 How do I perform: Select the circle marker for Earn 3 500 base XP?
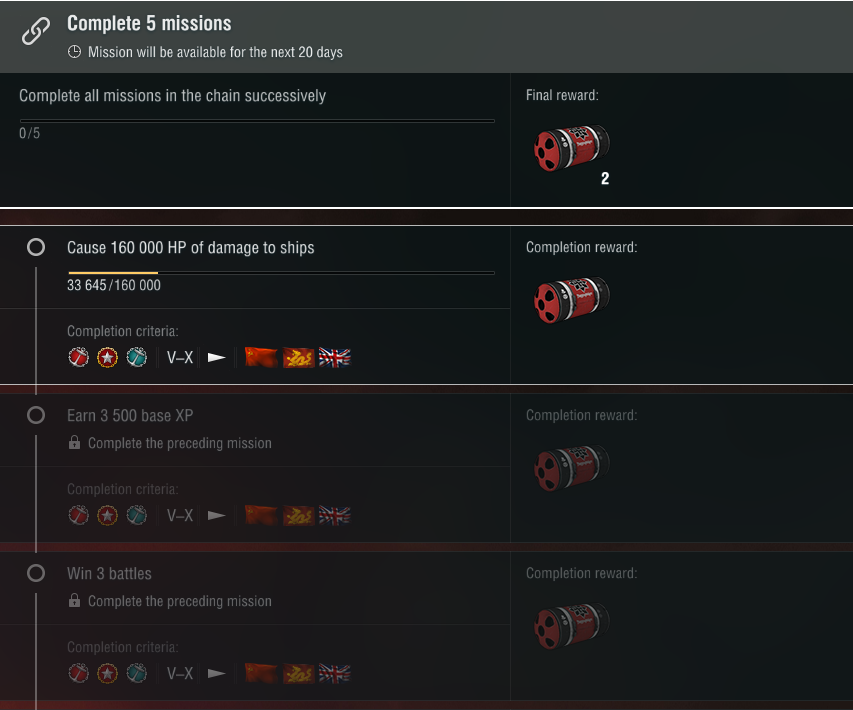tap(36, 415)
